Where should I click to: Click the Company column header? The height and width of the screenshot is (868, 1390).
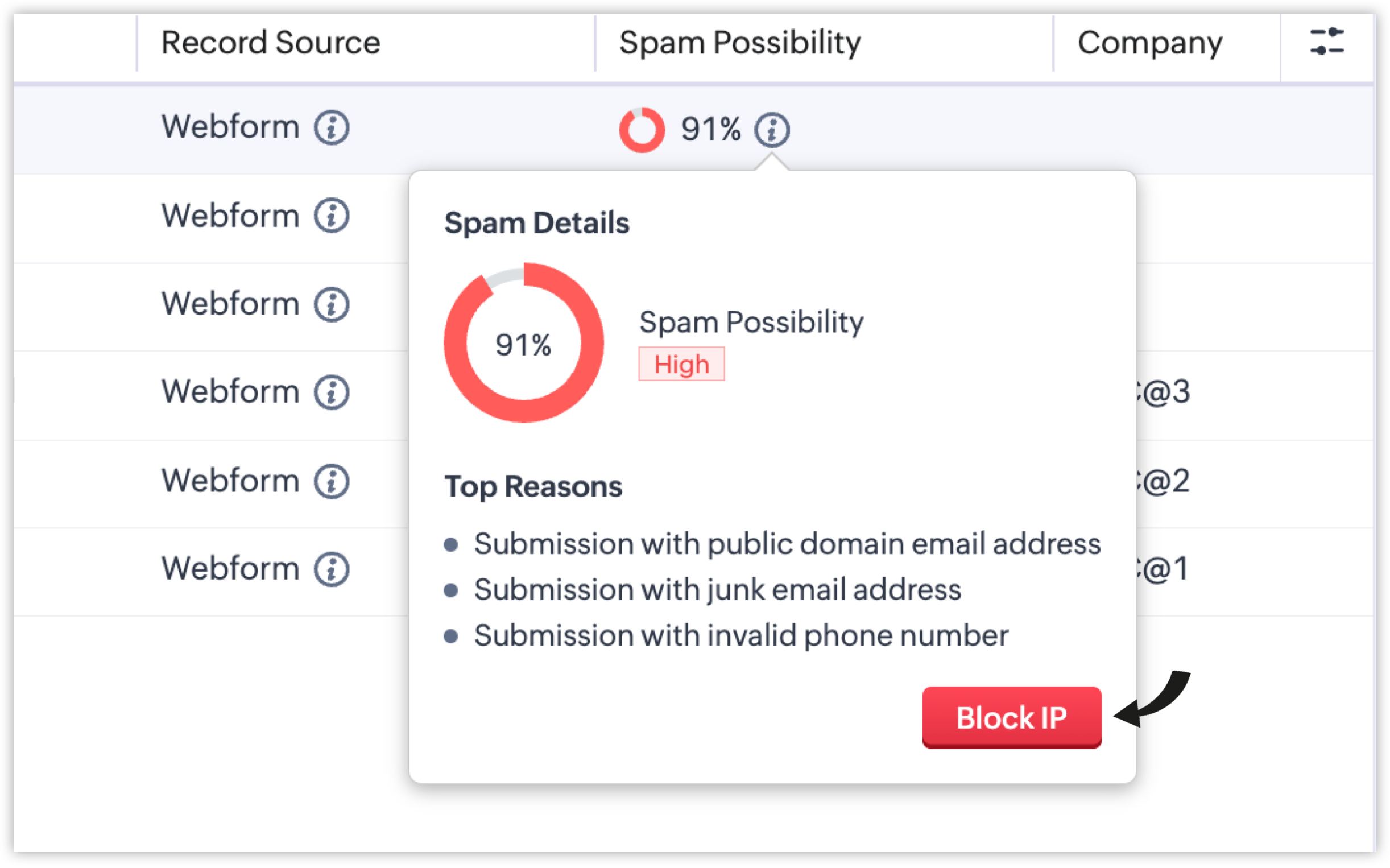pyautogui.click(x=1149, y=43)
